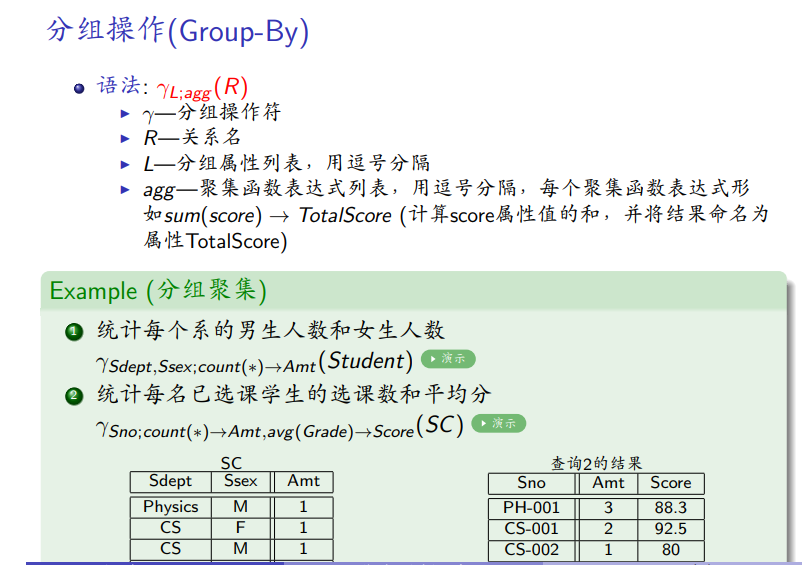The width and height of the screenshot is (810, 565).
Task: Click the triangle bullet before agg—聚集函数表达式列表
Action: click(125, 189)
